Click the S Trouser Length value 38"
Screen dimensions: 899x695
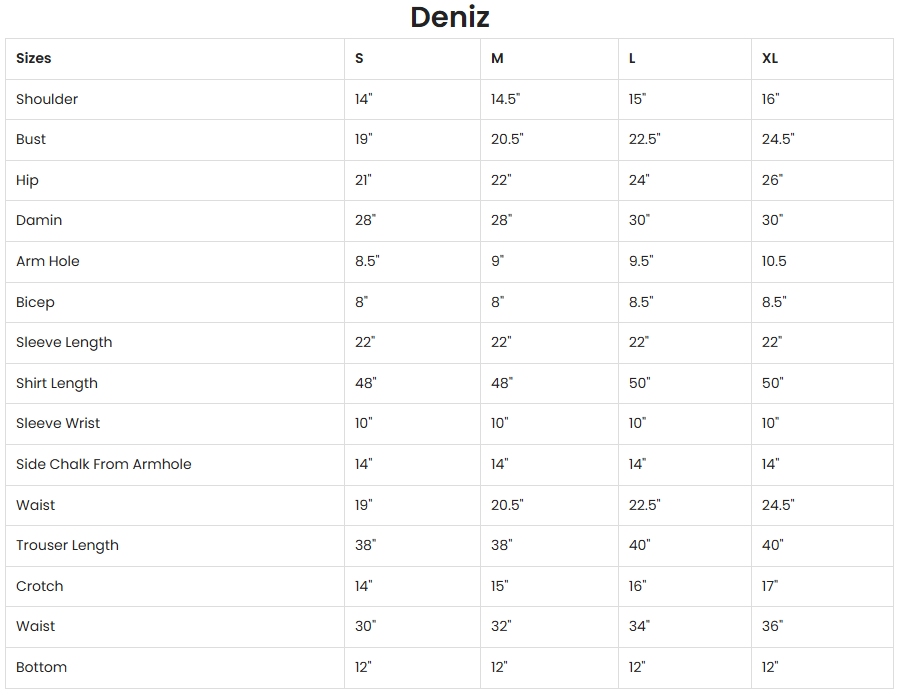[x=365, y=545]
